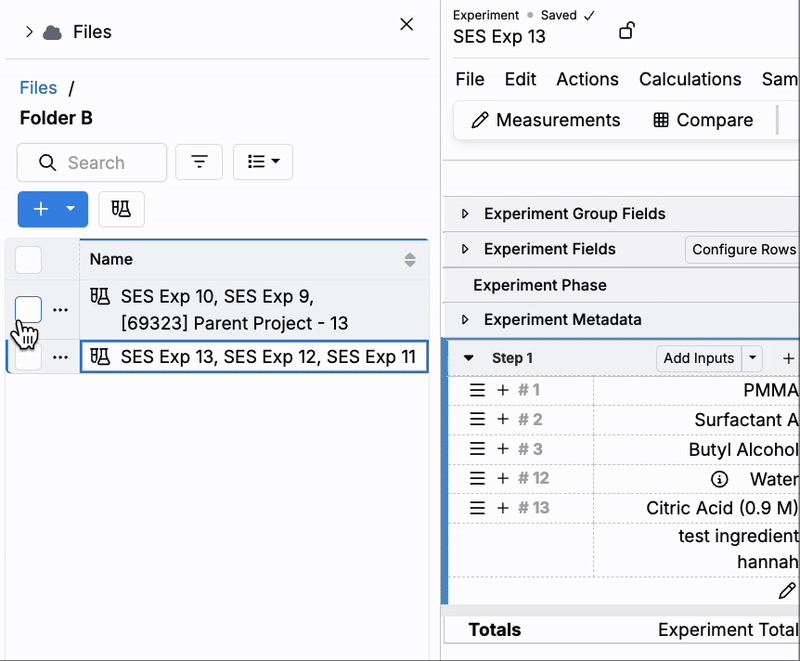The image size is (800, 661).
Task: Click the flask icon button in Files toolbar
Action: point(121,209)
